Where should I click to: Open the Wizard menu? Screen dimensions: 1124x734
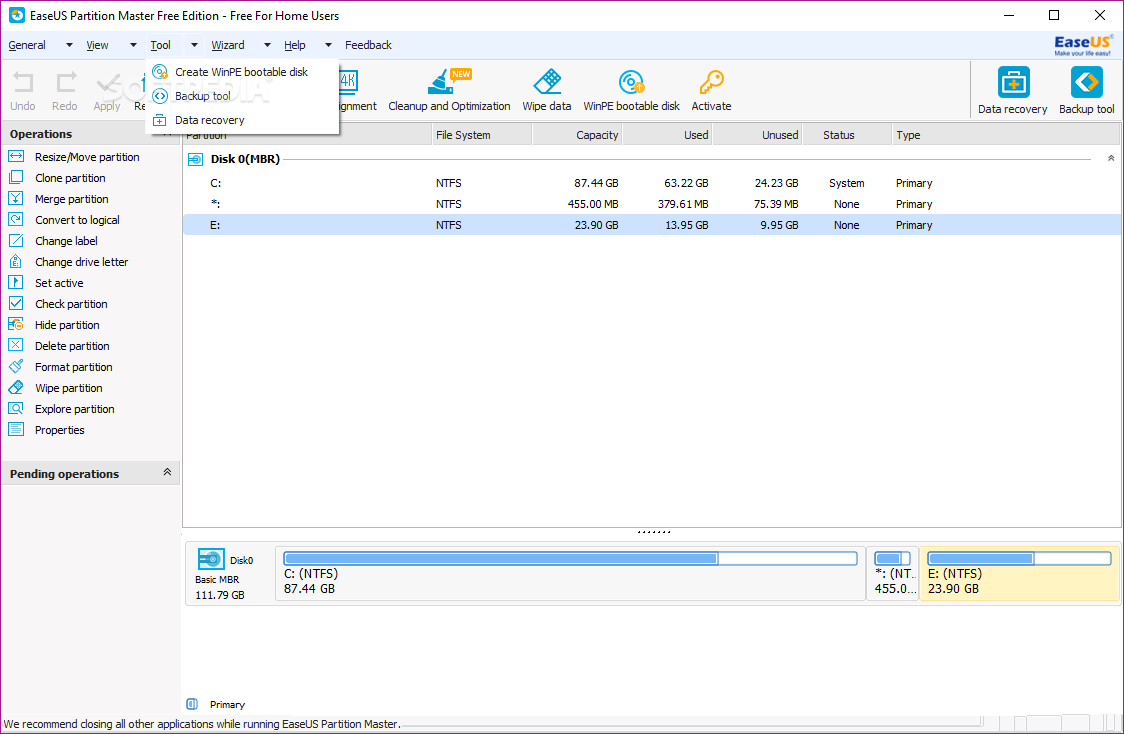point(228,45)
